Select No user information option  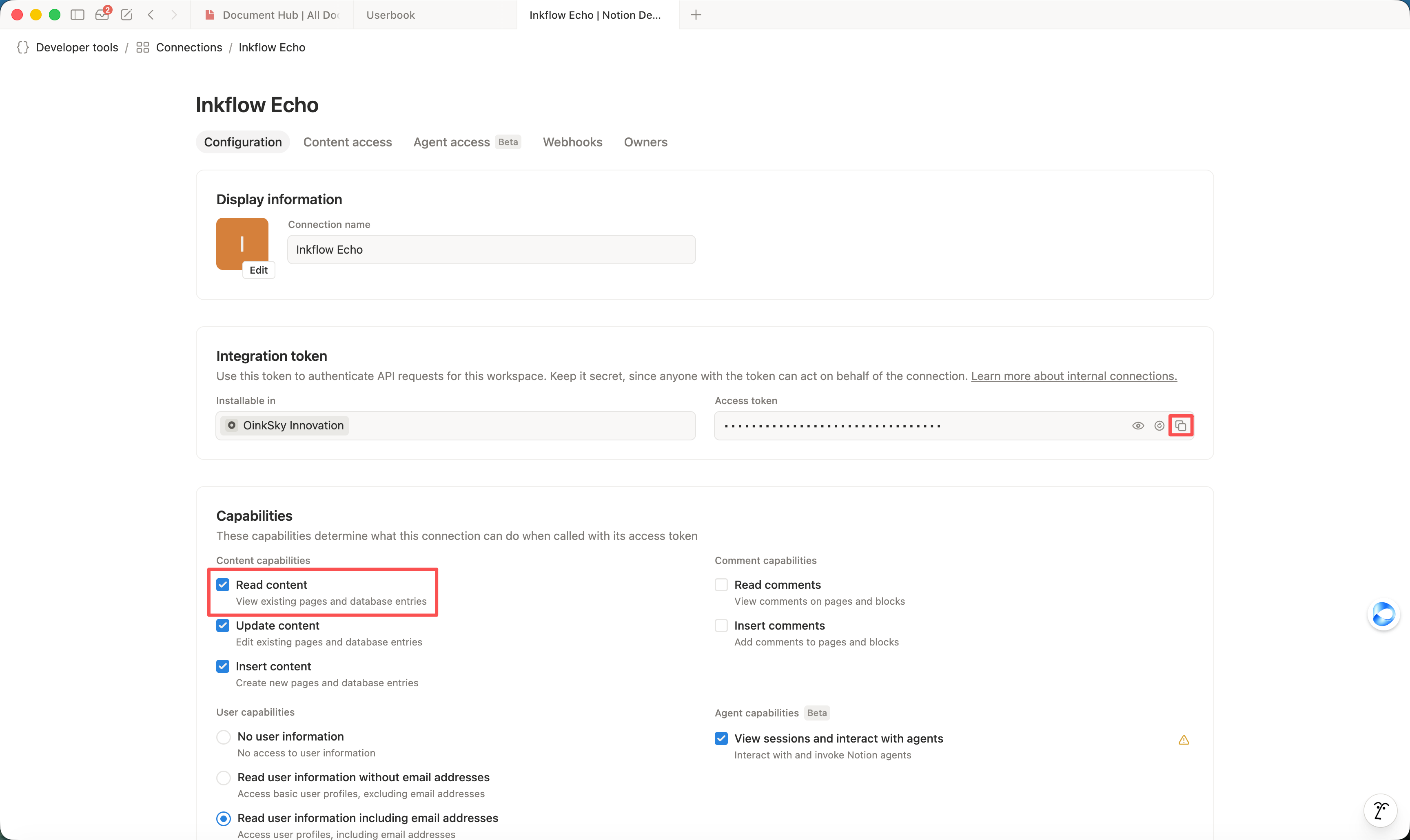pos(224,737)
